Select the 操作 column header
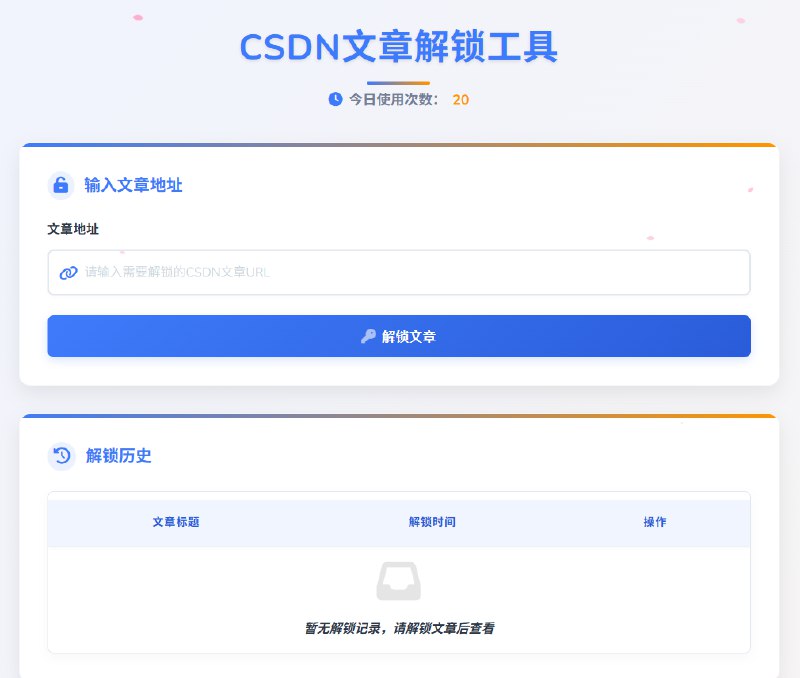The image size is (800, 678). (655, 523)
